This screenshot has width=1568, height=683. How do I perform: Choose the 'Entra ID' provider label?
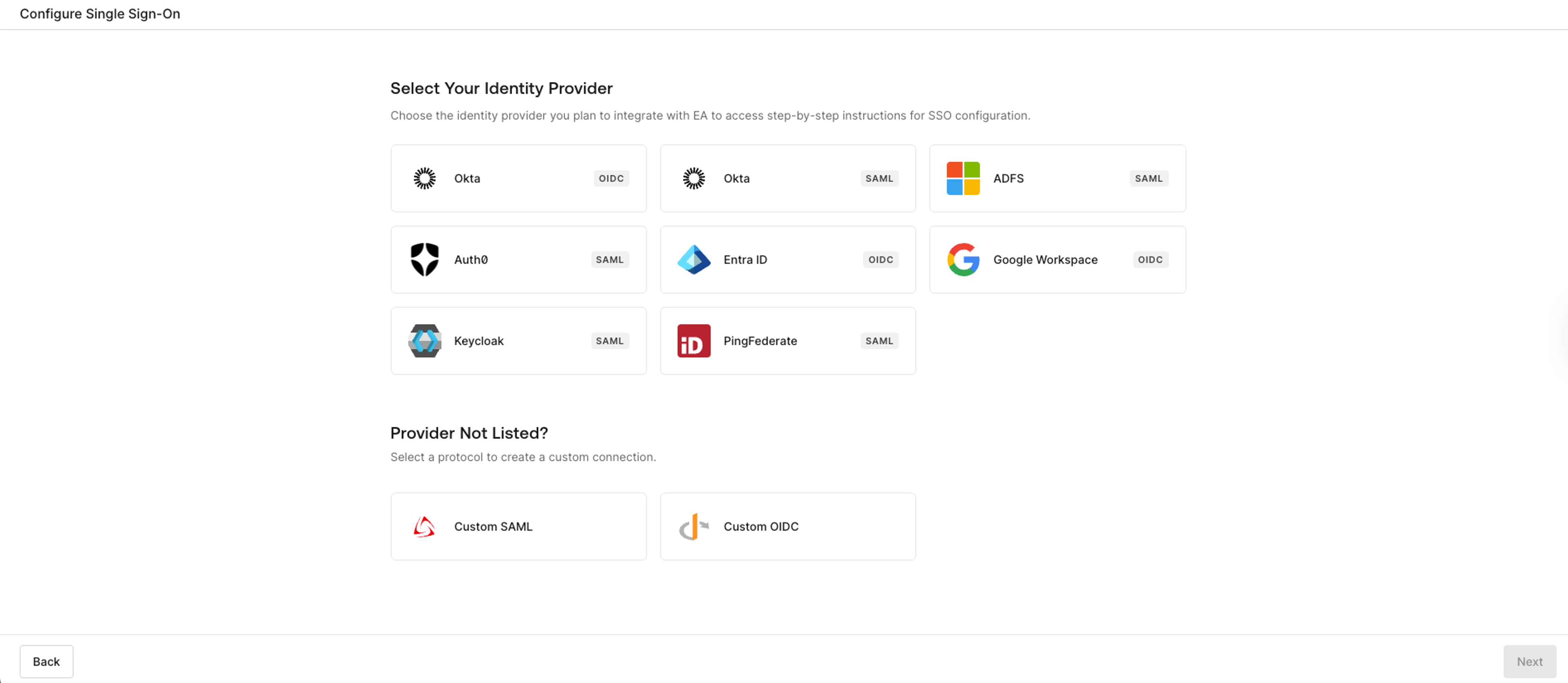click(745, 259)
